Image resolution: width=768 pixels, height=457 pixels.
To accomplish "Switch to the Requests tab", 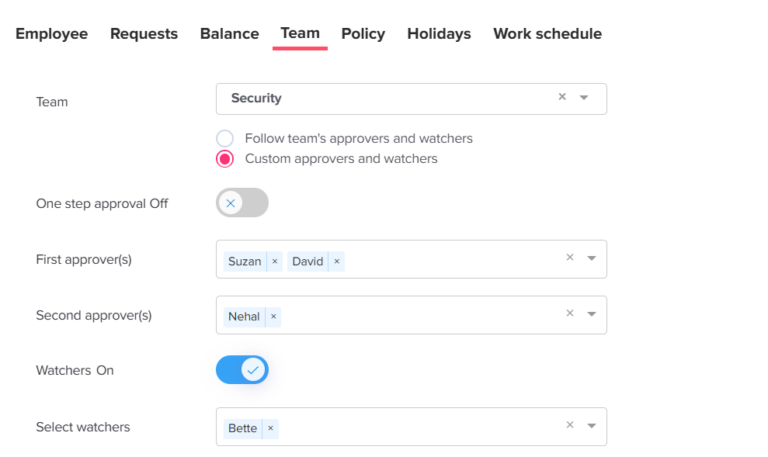I will [x=144, y=34].
